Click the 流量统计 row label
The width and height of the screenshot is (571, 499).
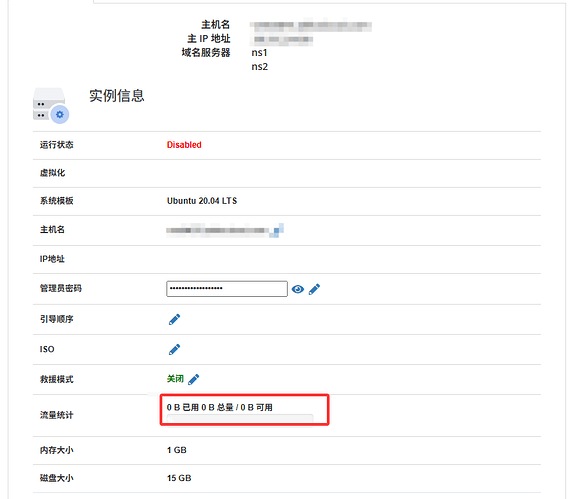tap(56, 415)
